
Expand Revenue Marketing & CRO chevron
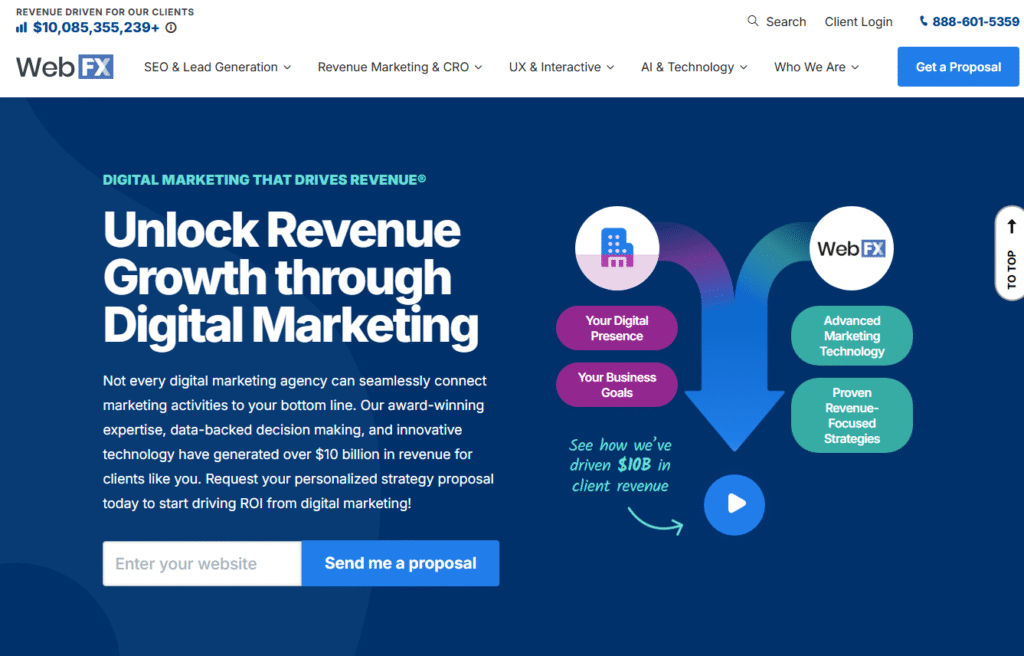click(479, 67)
